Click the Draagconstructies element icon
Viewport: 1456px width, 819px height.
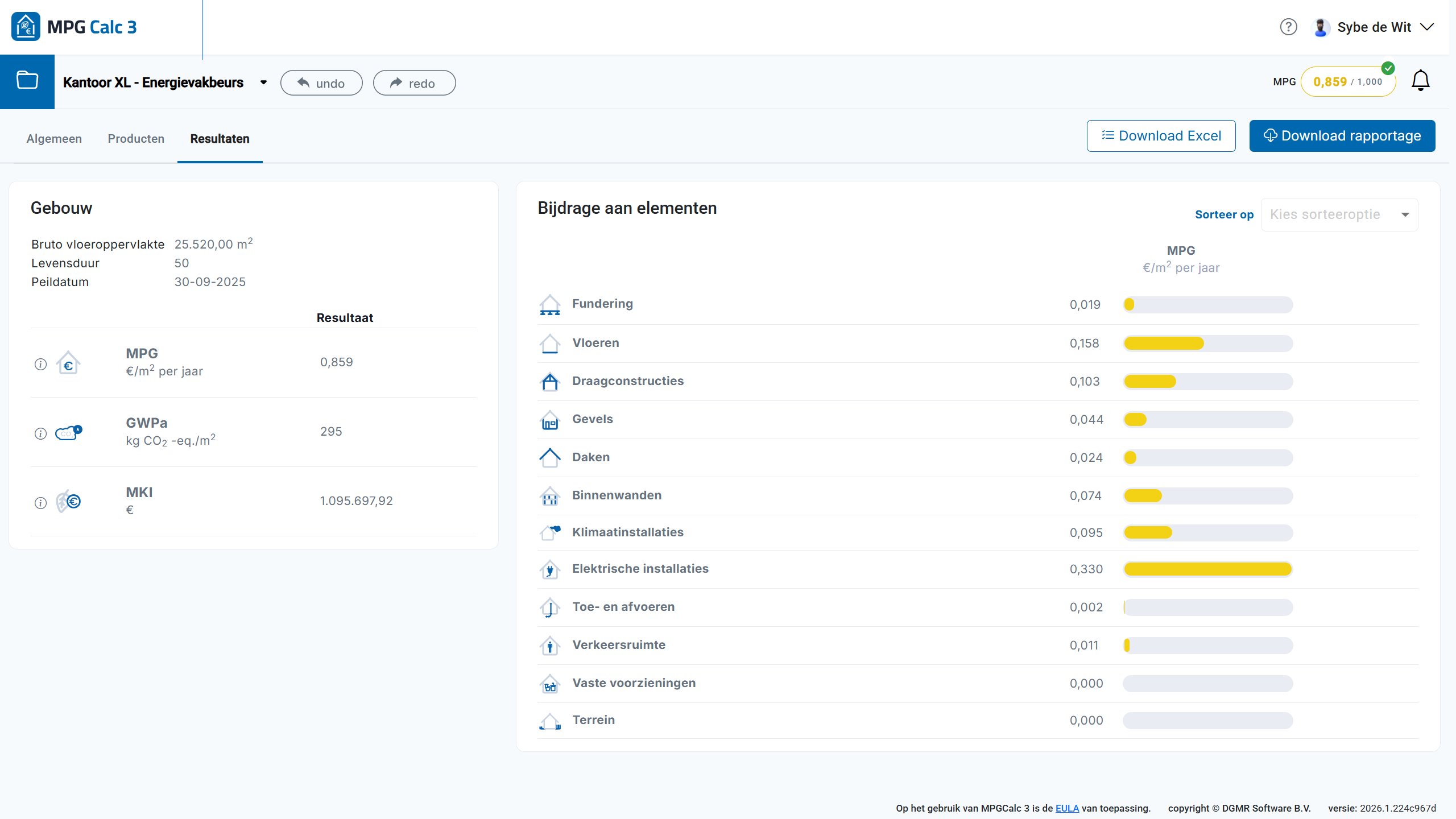(x=549, y=381)
